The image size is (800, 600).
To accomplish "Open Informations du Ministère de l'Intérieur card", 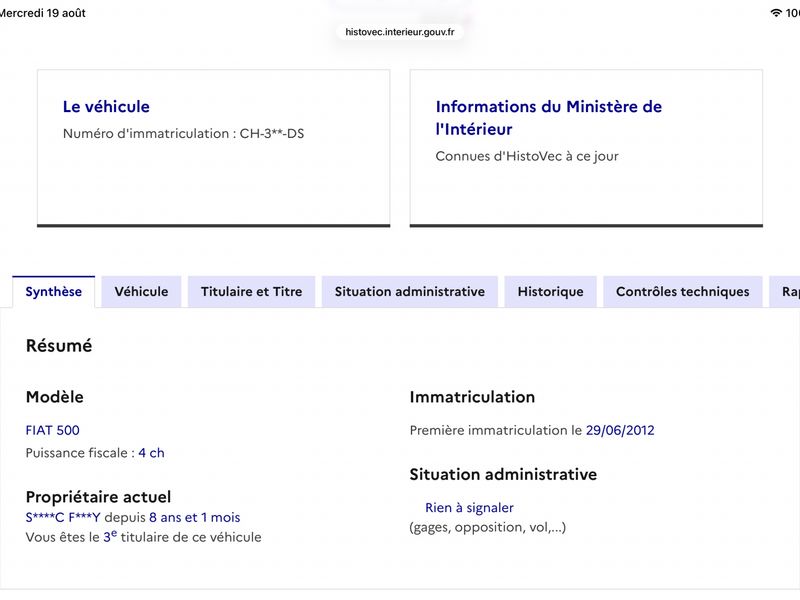I will [x=586, y=148].
